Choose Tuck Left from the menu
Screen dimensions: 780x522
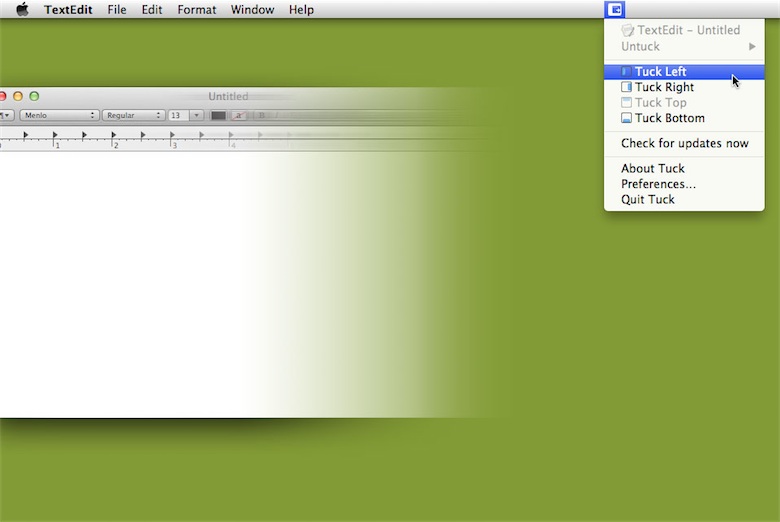[x=684, y=72]
